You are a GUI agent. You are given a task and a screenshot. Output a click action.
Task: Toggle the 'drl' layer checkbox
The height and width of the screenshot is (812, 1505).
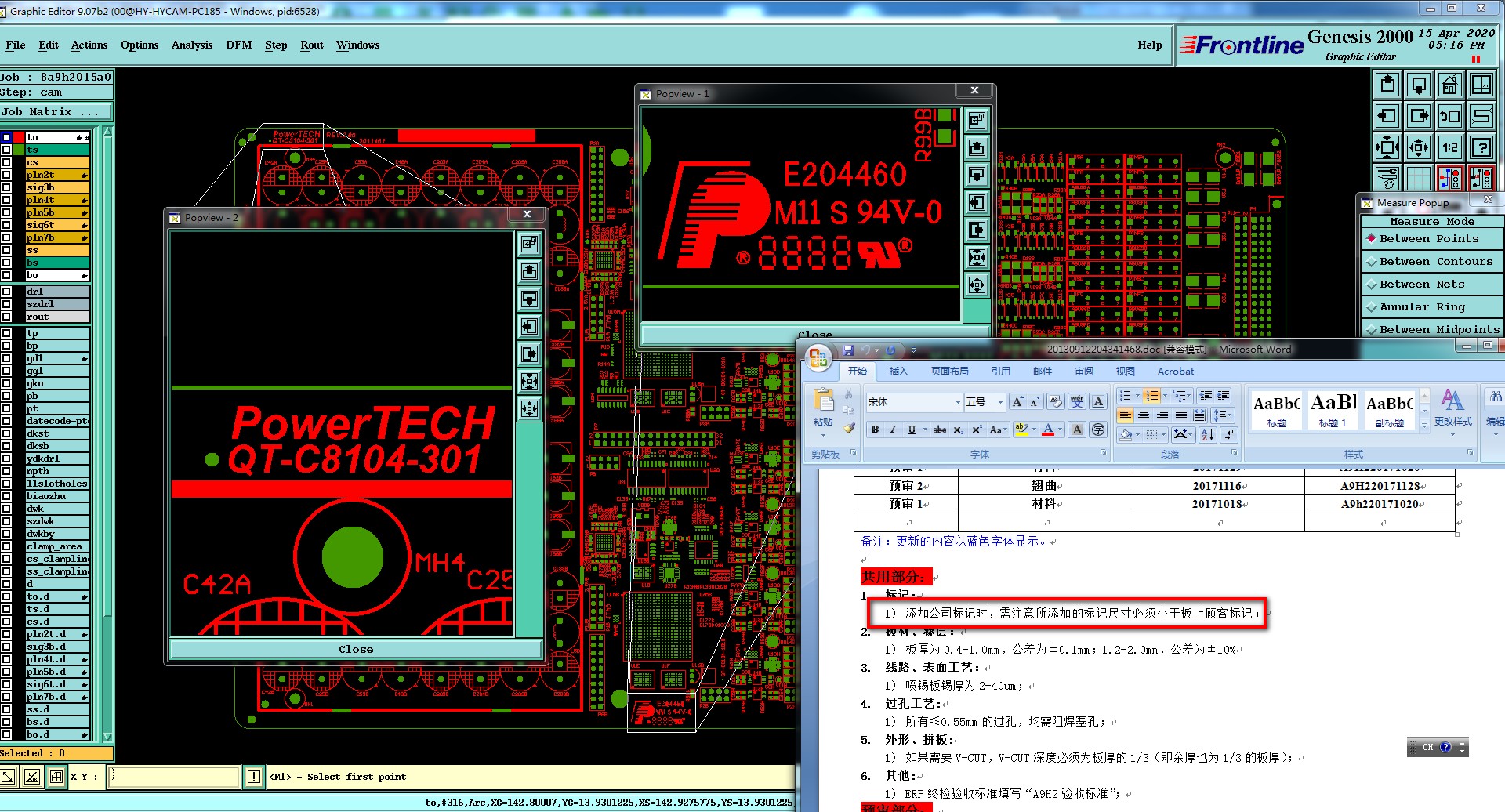7,292
